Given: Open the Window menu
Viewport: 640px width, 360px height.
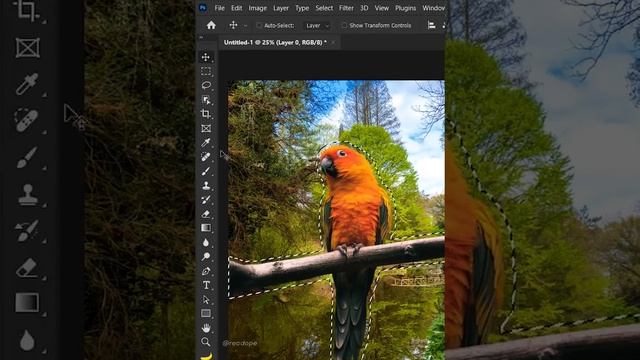Looking at the screenshot, I should [433, 8].
